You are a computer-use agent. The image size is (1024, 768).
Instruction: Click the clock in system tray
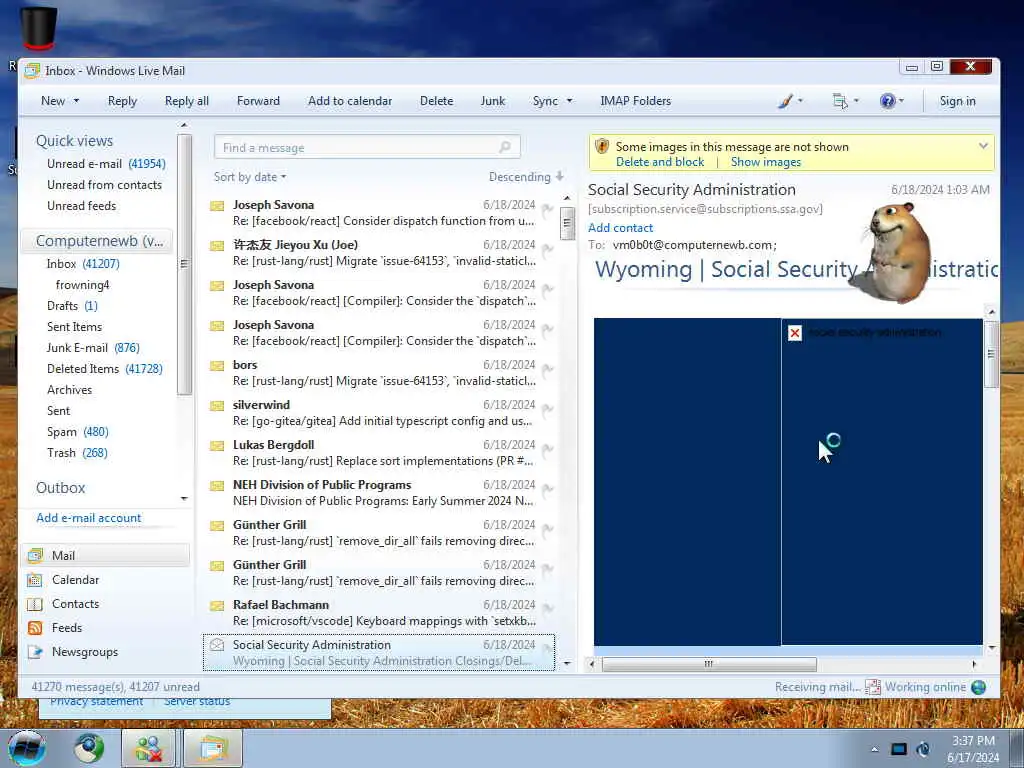pyautogui.click(x=973, y=748)
